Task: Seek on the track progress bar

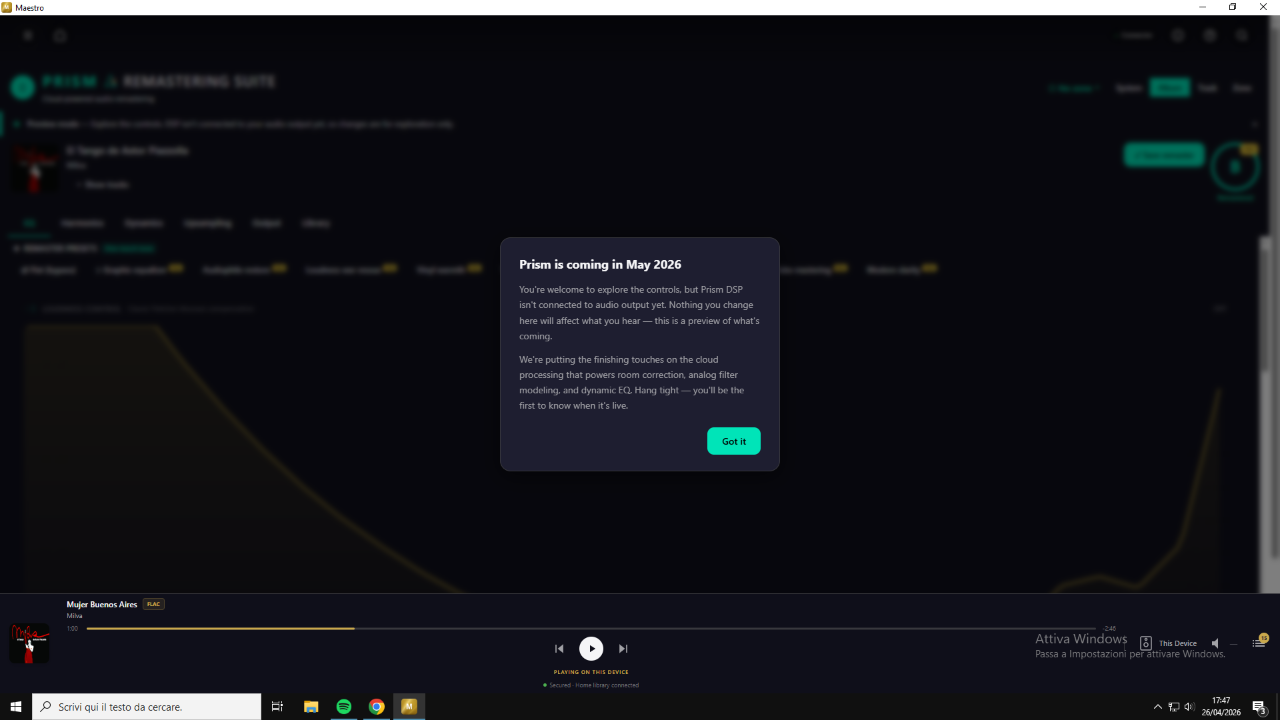Action: (591, 628)
